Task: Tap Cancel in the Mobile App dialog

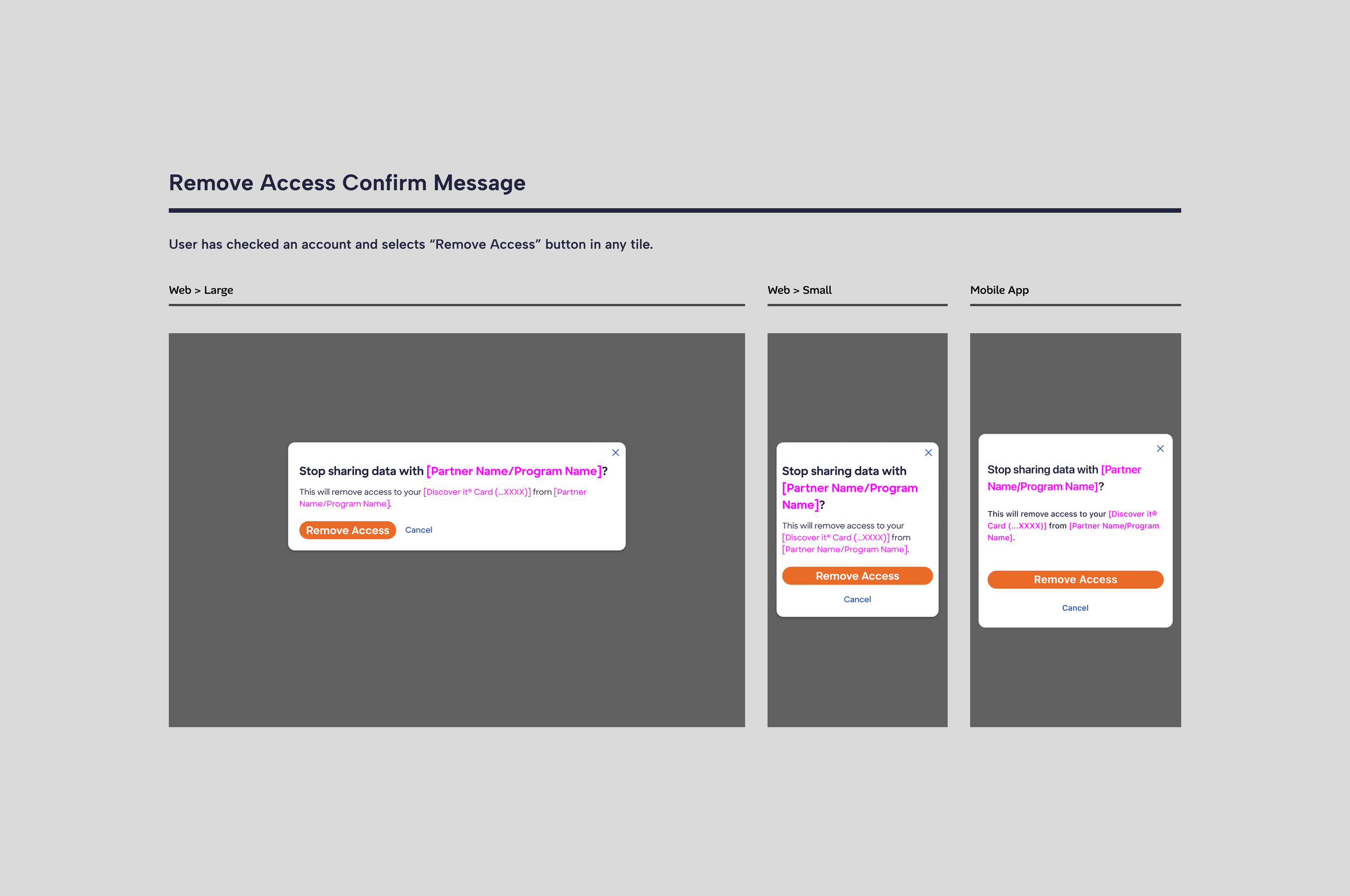Action: coord(1075,608)
